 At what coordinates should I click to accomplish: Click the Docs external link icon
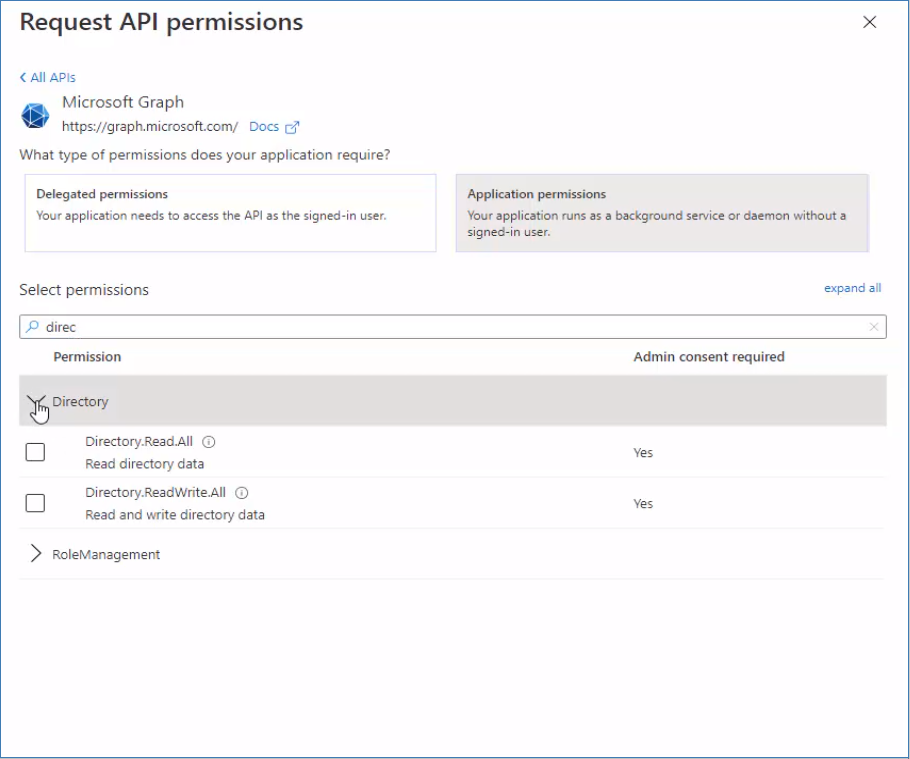(x=292, y=127)
